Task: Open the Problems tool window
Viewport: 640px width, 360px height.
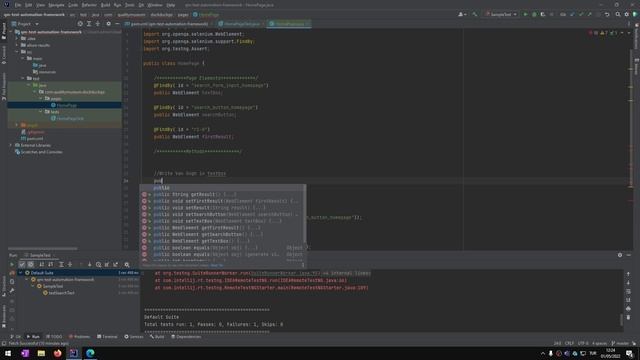Action: coord(79,337)
